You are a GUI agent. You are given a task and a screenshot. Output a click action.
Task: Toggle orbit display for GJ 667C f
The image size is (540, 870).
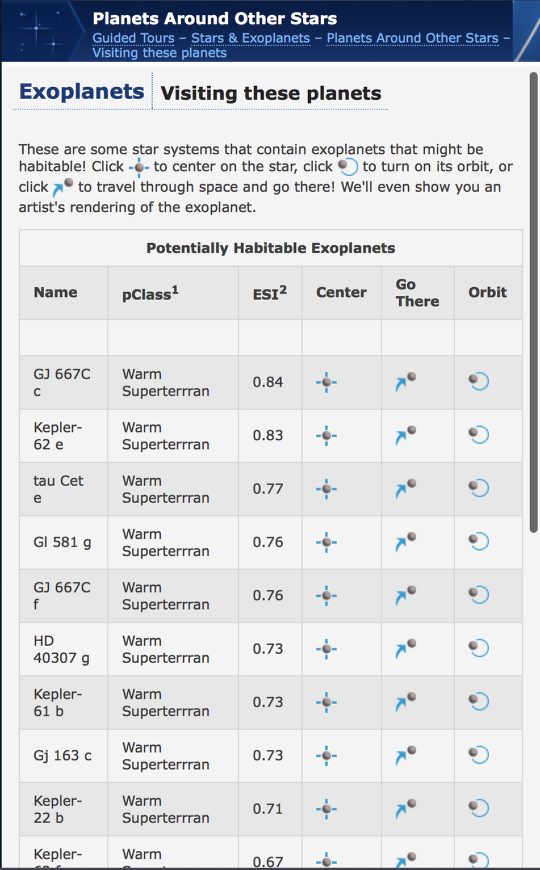pyautogui.click(x=478, y=594)
